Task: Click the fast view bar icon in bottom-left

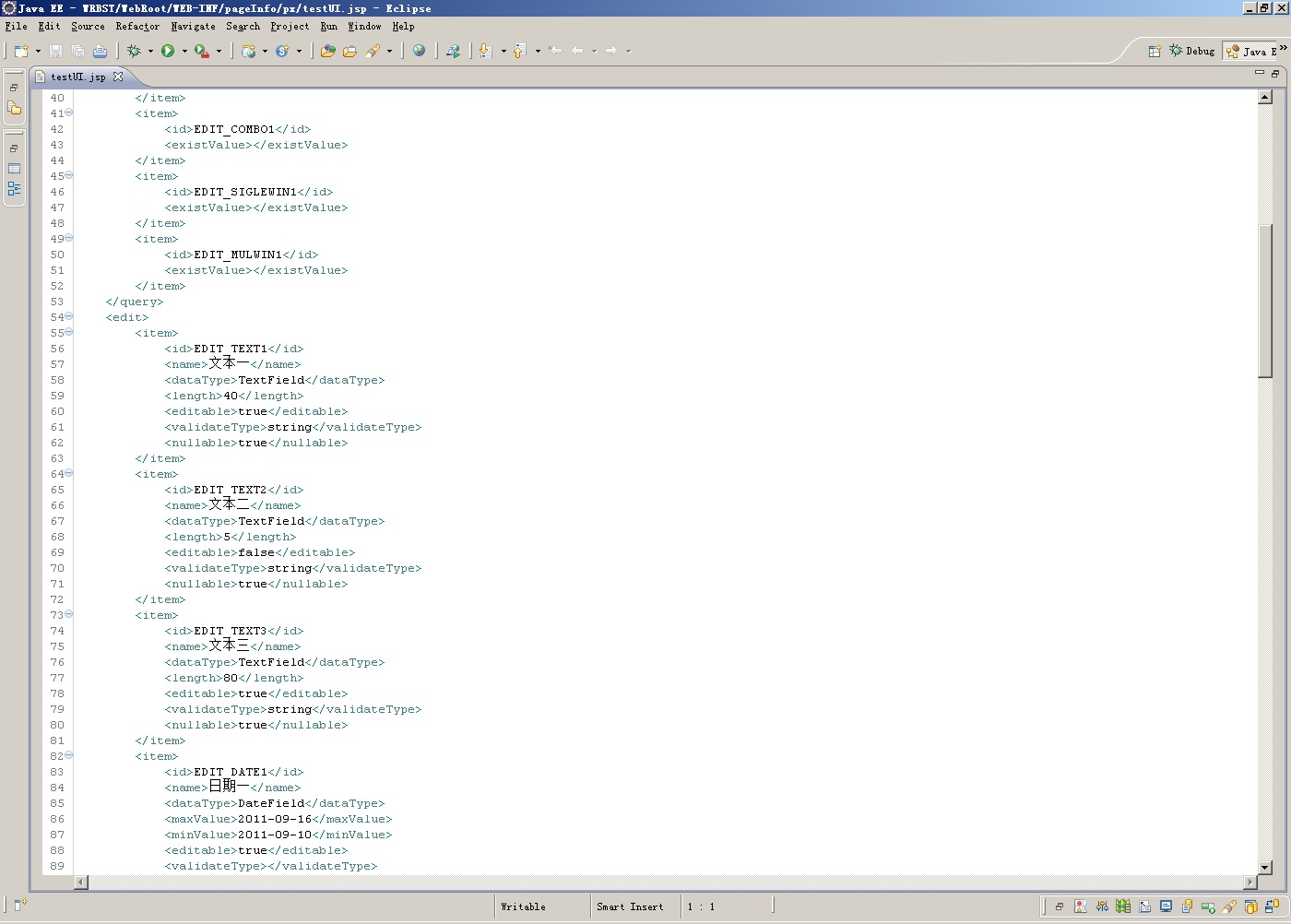Action: point(20,906)
